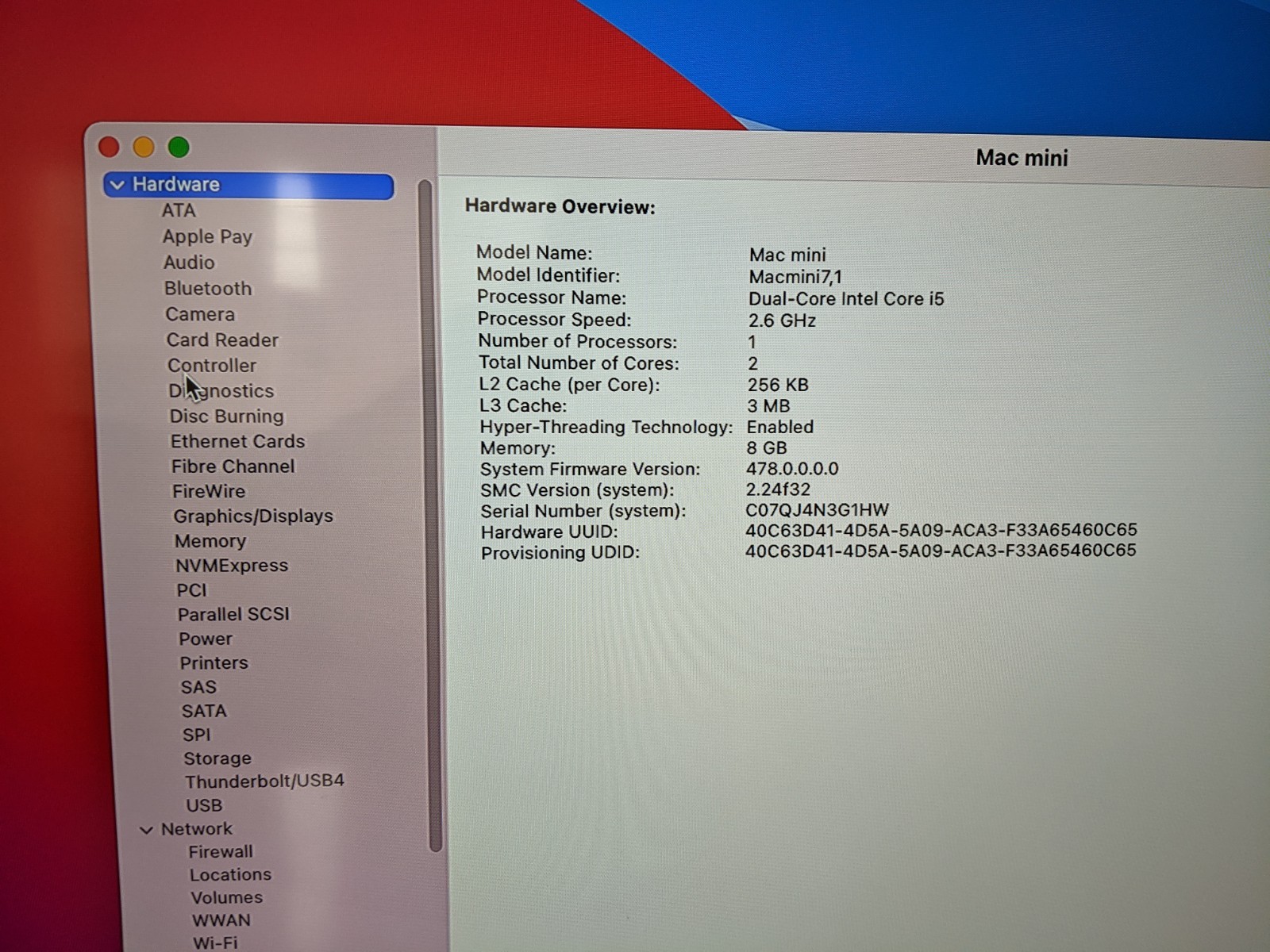Select firmware version 478.0.0.0.0

coord(792,469)
